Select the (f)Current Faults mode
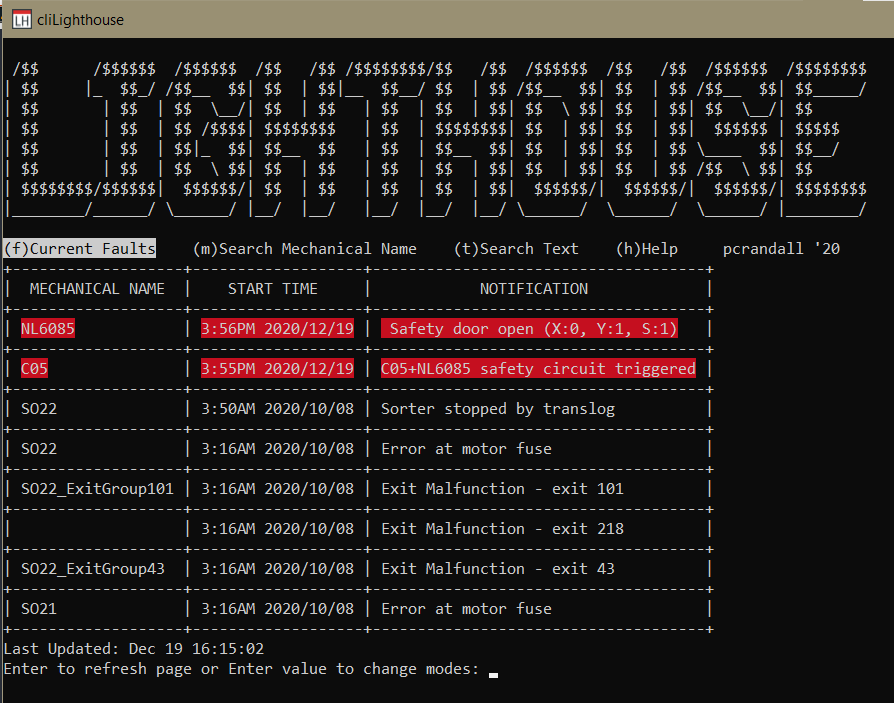Screen dimensions: 894x703 coord(79,249)
